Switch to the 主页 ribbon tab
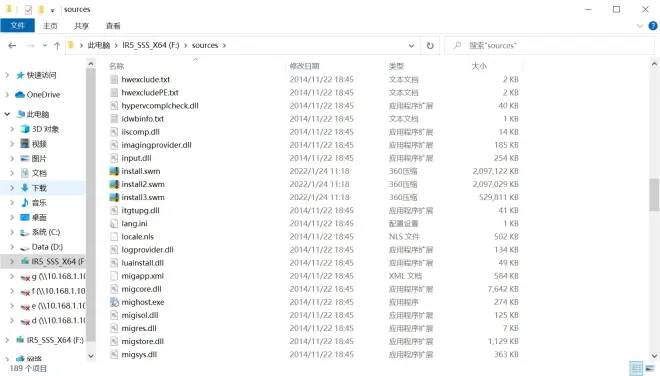The width and height of the screenshot is (660, 376). pos(50,26)
